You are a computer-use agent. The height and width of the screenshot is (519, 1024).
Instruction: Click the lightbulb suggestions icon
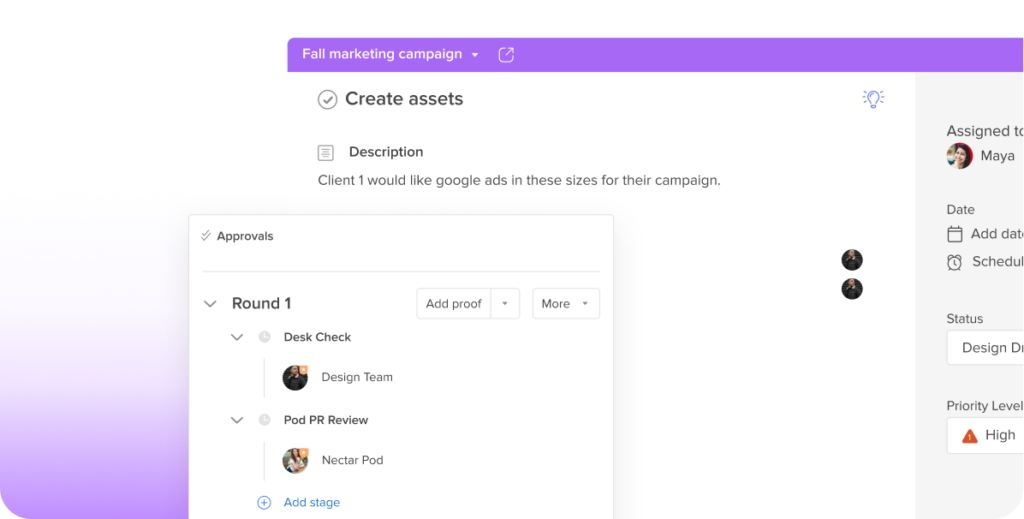[873, 99]
